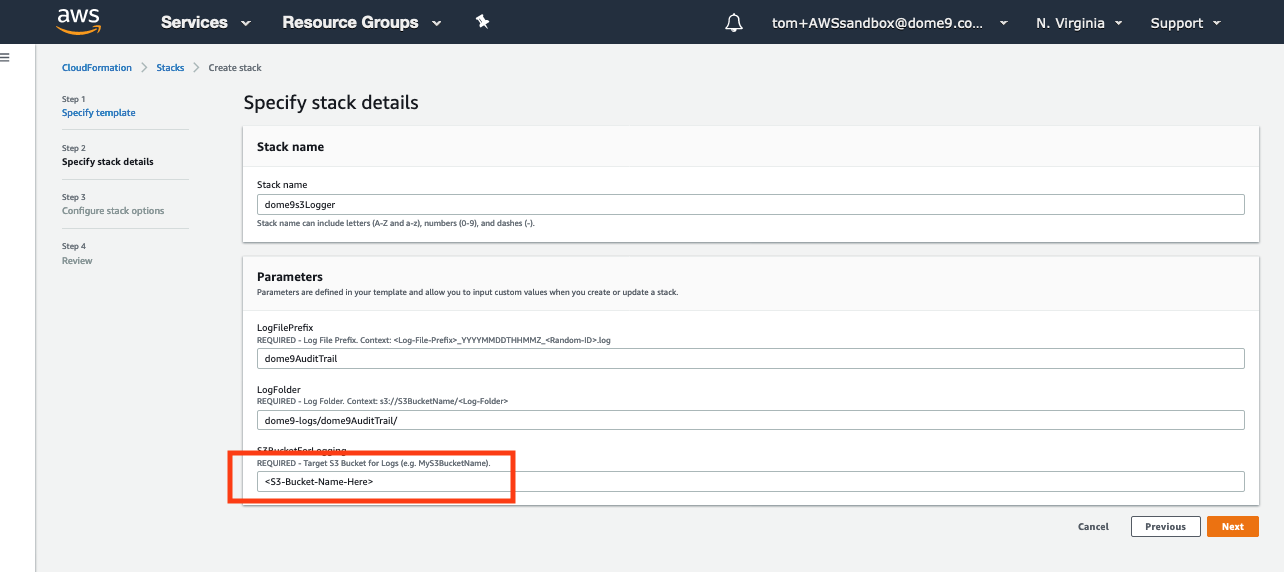
Task: Open Step 1 Specify template link
Action: coord(99,113)
